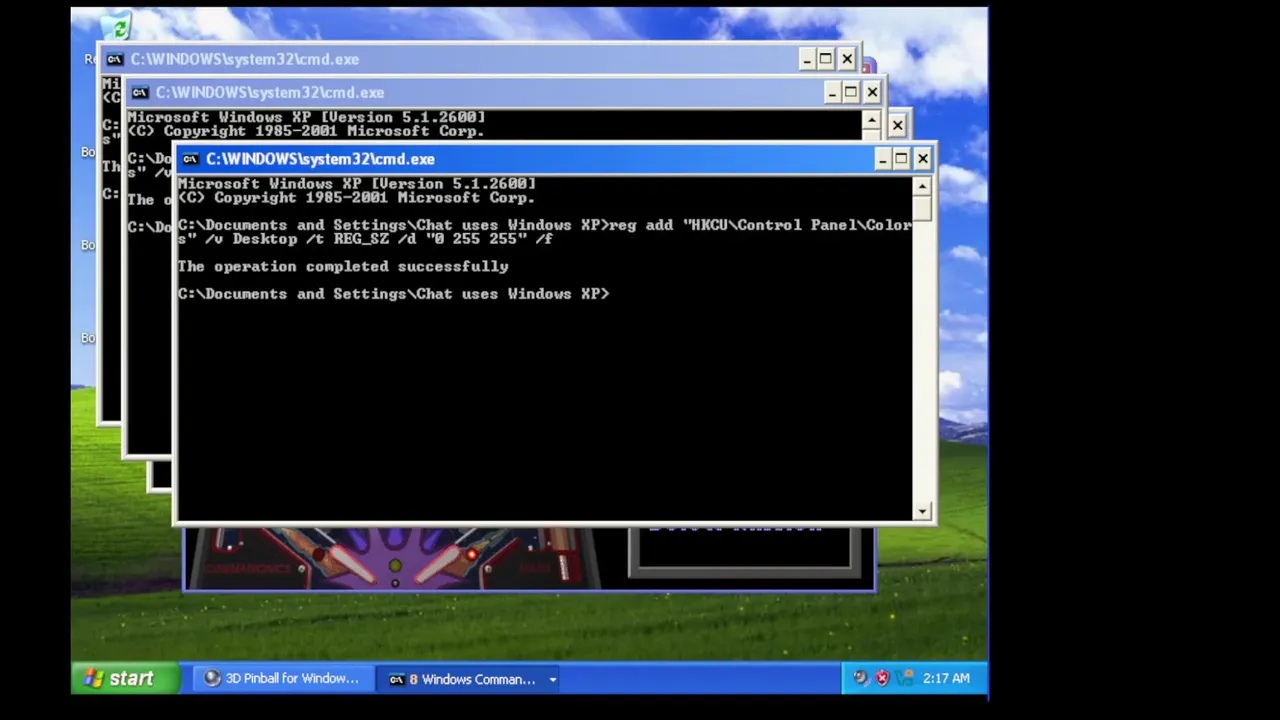Expand the Command Prompt group dropdown arrow

pos(552,680)
